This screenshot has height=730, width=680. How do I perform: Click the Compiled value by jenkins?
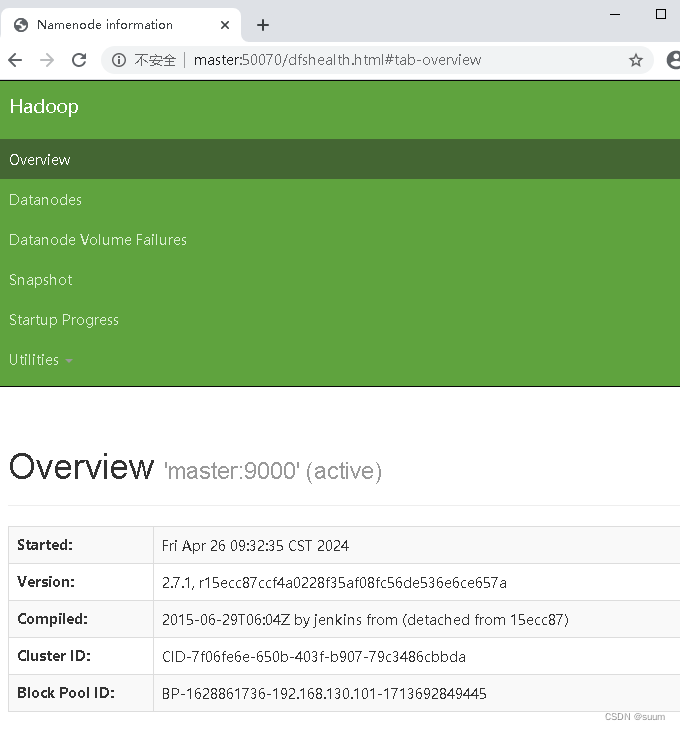[365, 620]
